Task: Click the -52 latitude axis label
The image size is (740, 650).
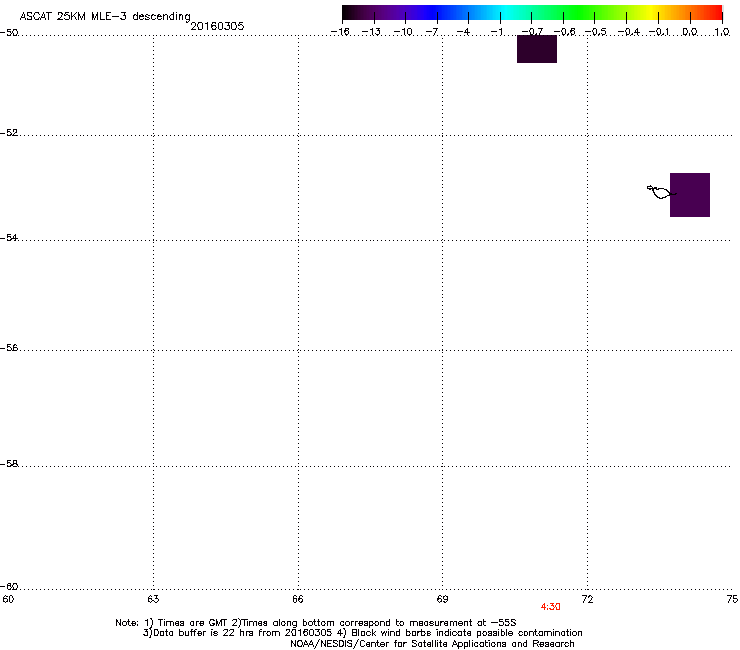Action: tap(9, 133)
